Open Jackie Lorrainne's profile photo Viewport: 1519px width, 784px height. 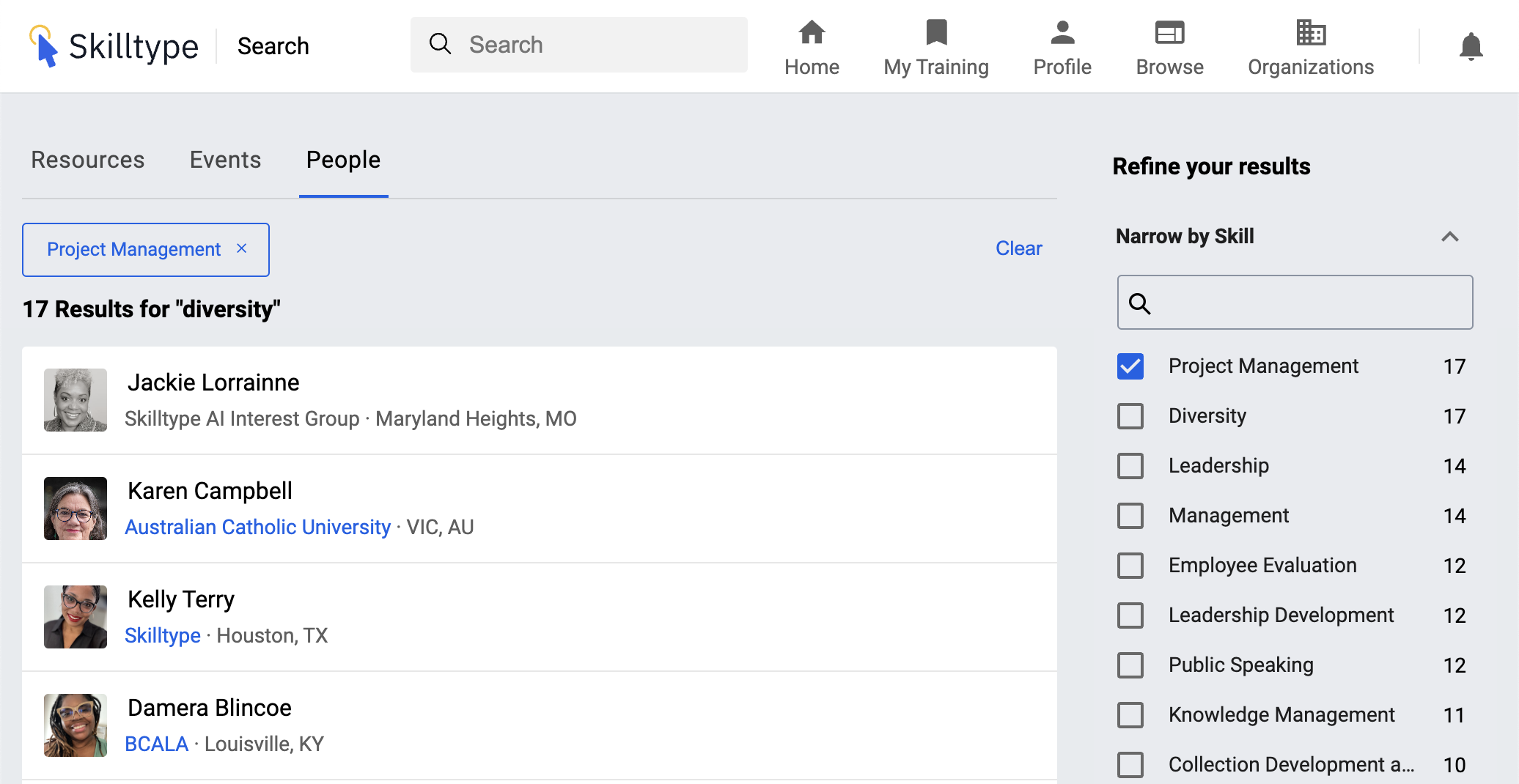(x=76, y=400)
